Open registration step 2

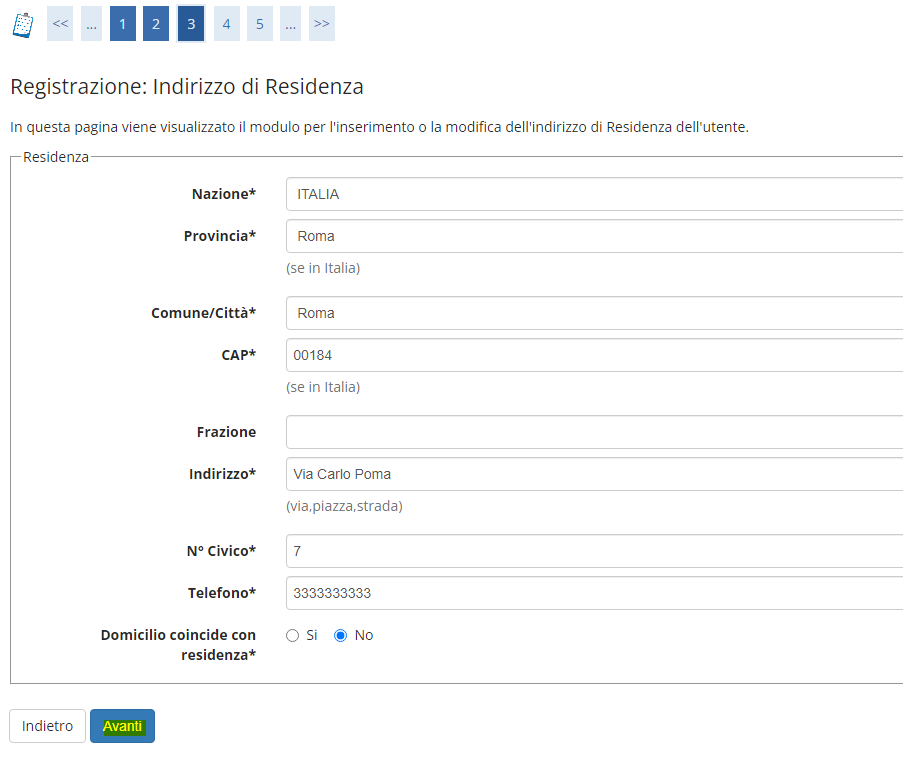[155, 24]
